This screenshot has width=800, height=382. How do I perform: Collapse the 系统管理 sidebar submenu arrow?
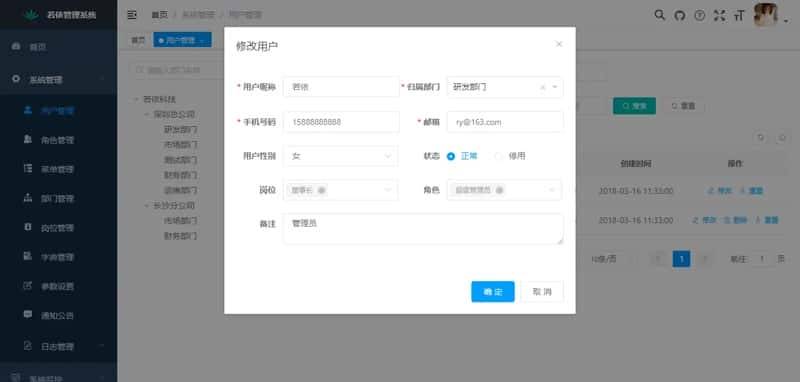click(103, 79)
